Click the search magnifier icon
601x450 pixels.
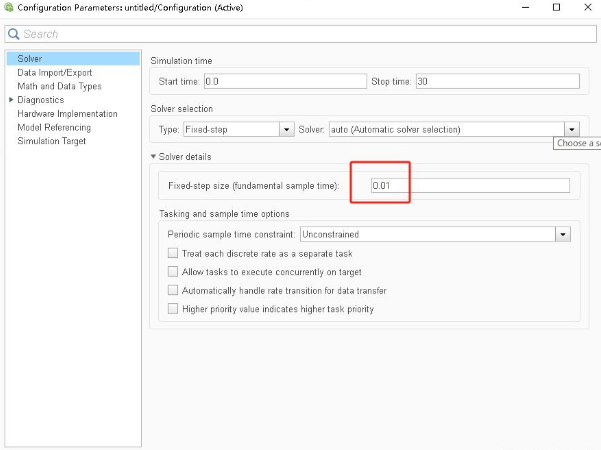14,34
